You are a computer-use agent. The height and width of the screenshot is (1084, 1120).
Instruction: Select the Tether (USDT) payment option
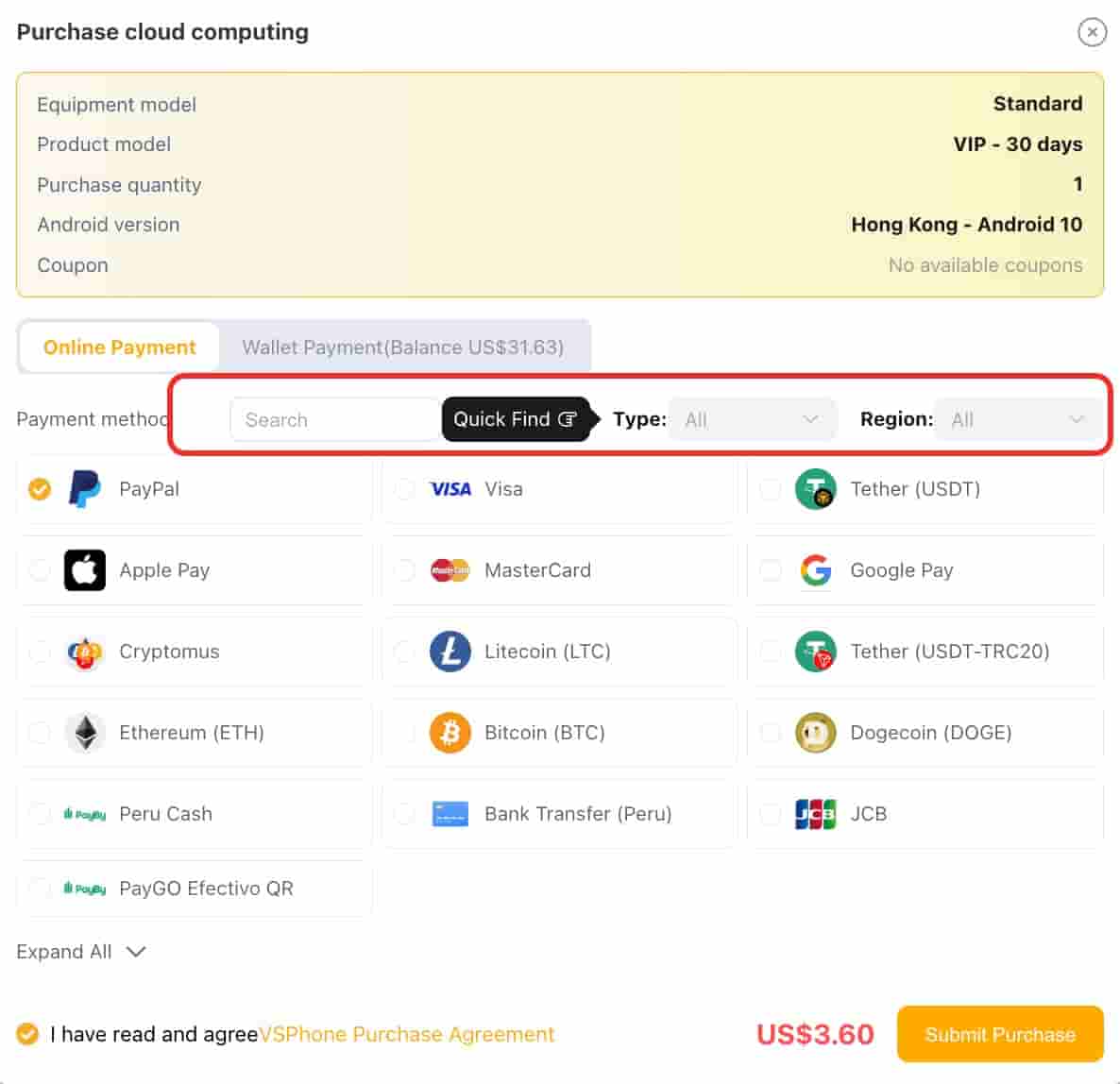pos(914,489)
